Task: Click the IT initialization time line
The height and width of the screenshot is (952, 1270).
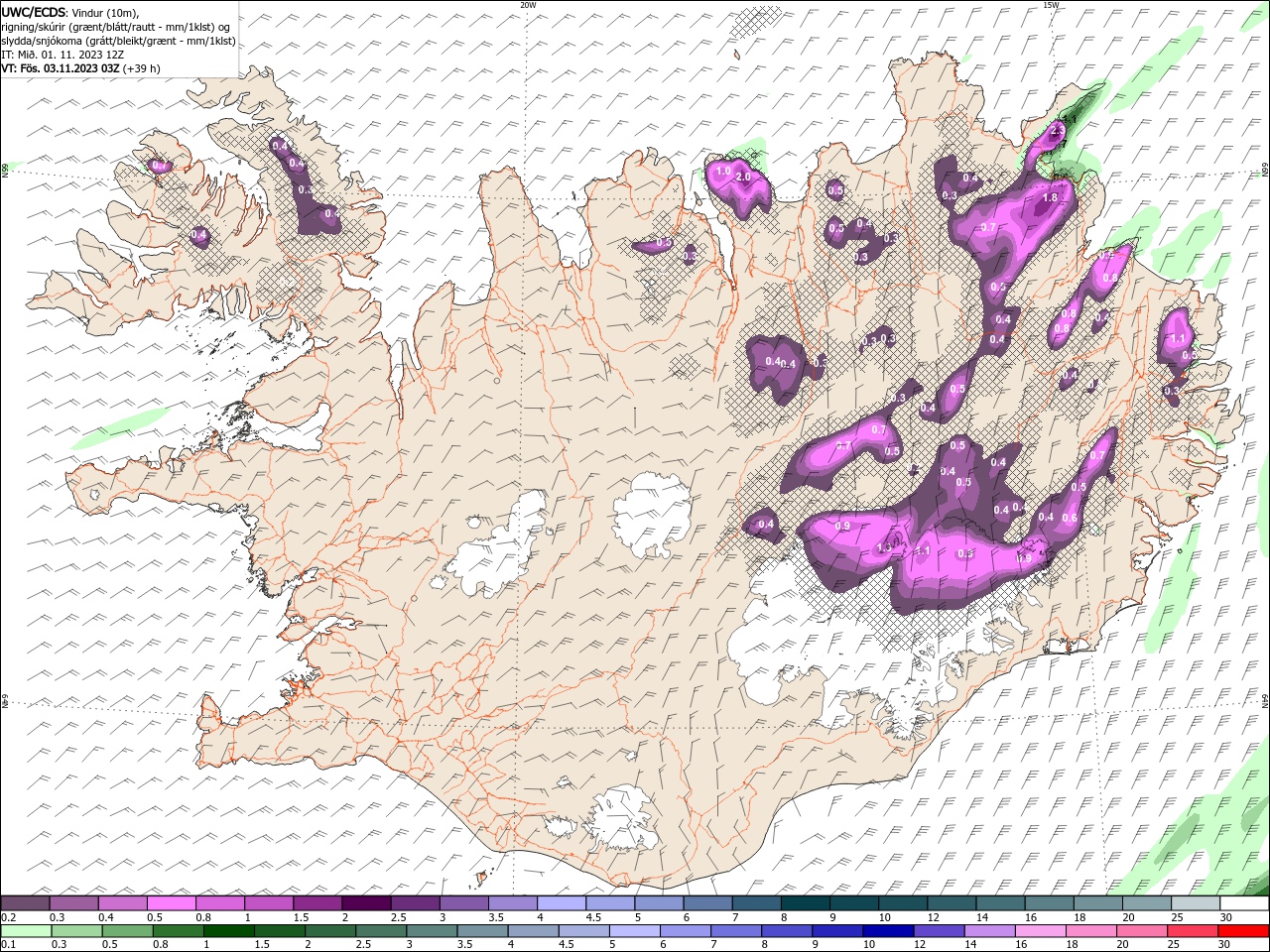Action: pos(63,55)
